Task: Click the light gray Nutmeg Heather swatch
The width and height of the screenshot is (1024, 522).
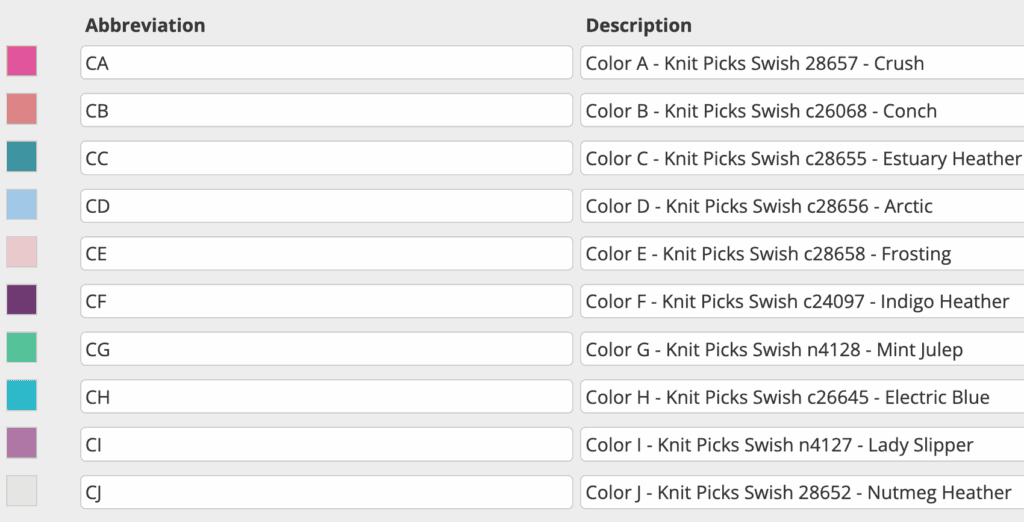Action: pyautogui.click(x=22, y=491)
